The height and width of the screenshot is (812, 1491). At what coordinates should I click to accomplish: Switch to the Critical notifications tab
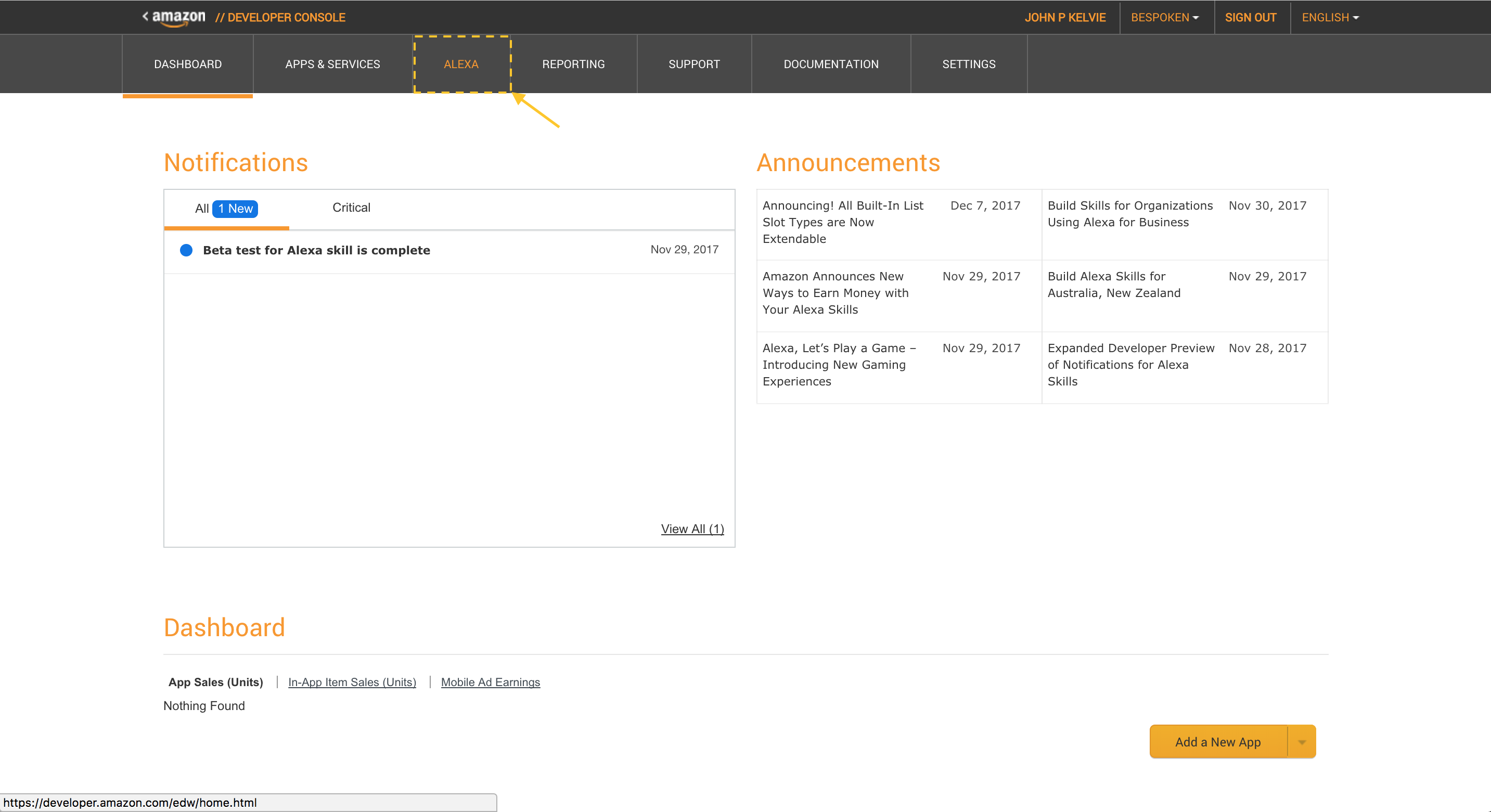(x=351, y=208)
